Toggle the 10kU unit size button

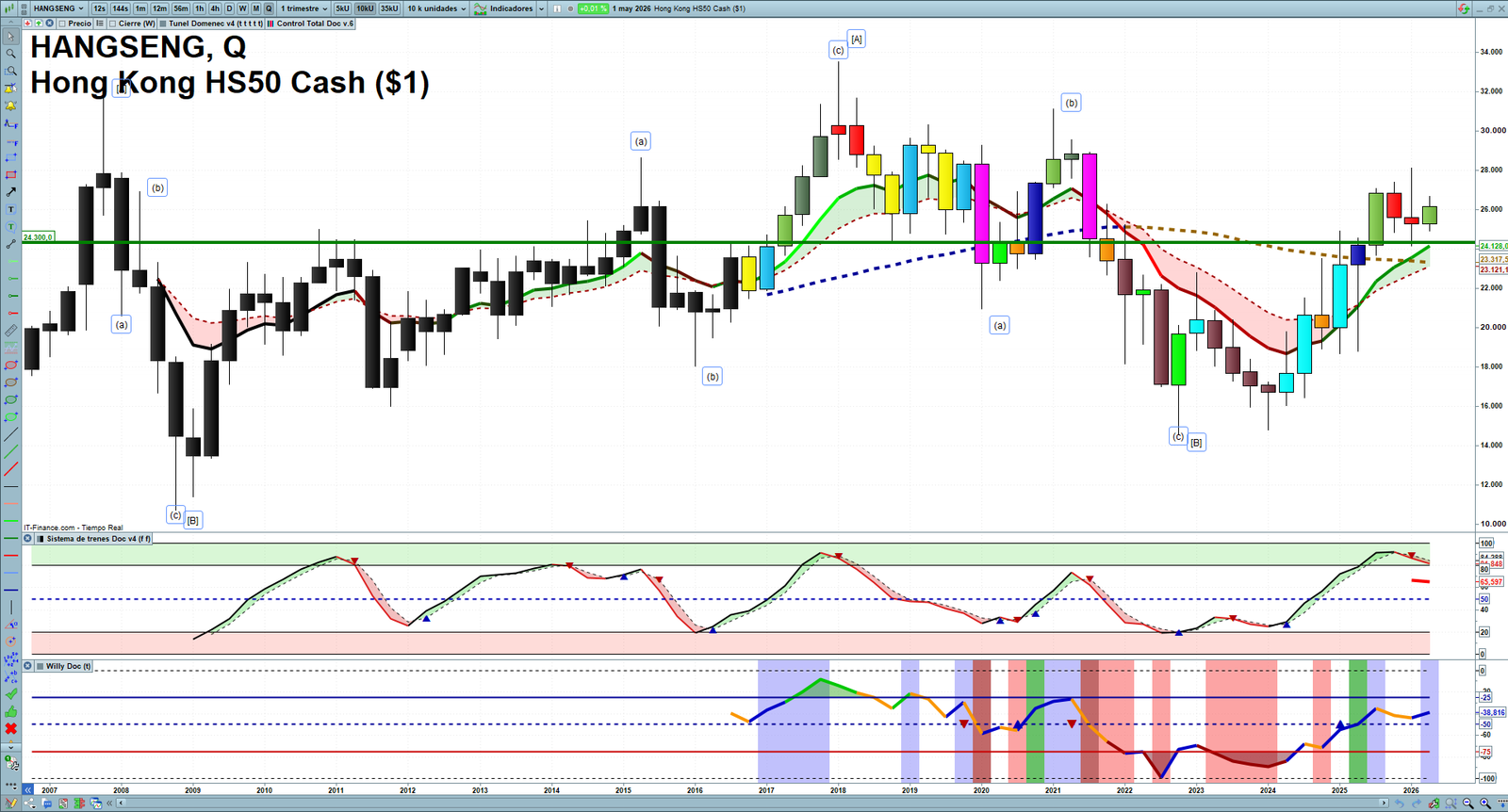click(x=365, y=8)
